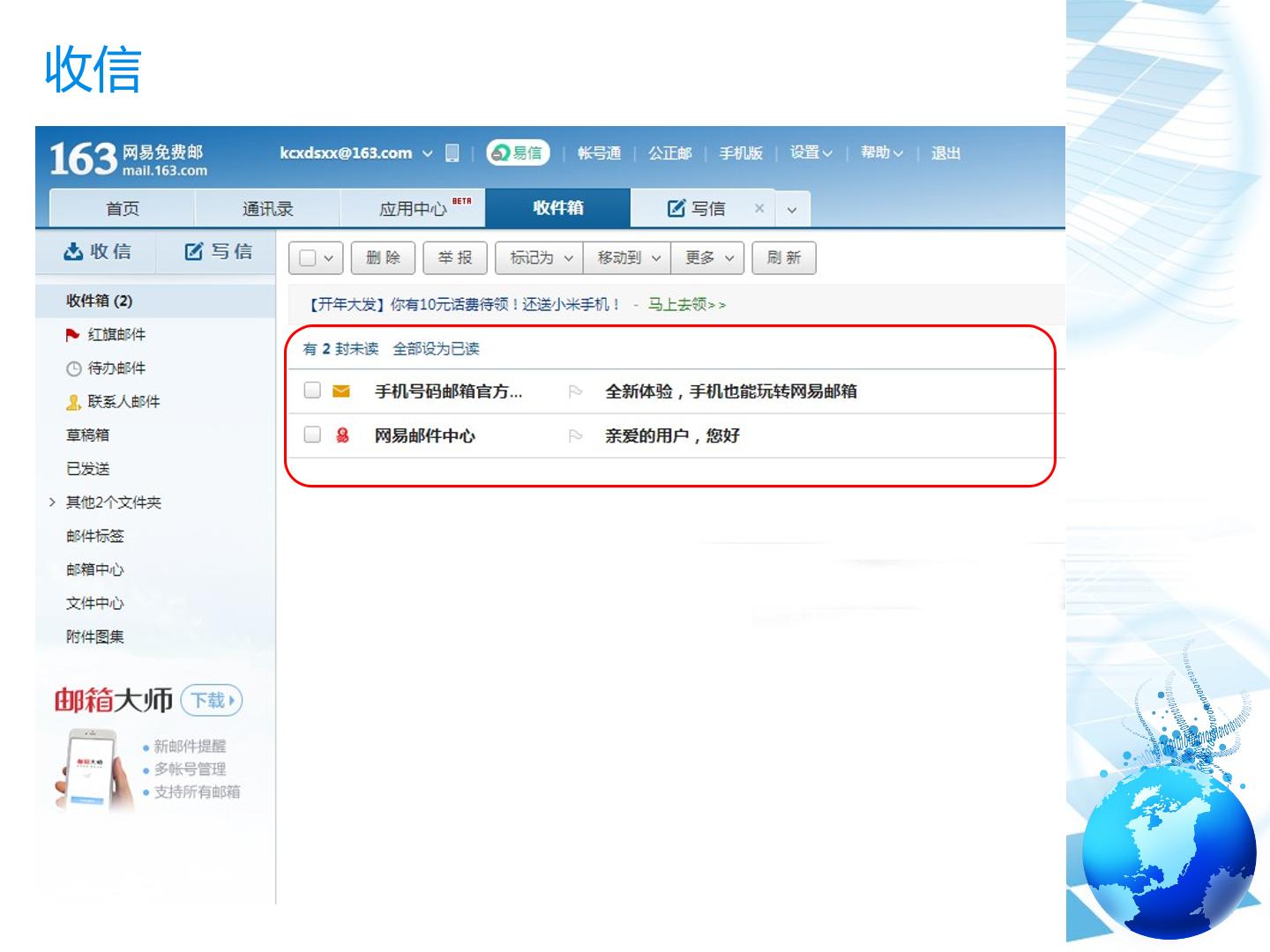Click the red NetEase icon of 网易邮件中心 mail
This screenshot has height=952, width=1270.
point(342,435)
